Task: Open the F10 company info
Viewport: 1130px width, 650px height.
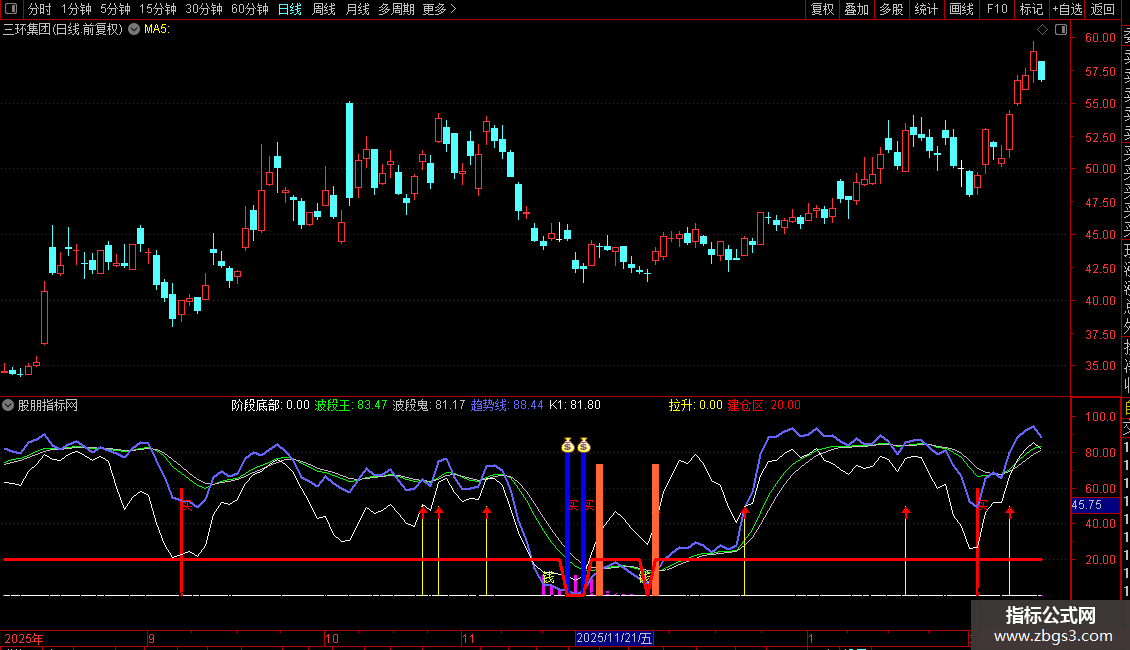Action: click(997, 9)
